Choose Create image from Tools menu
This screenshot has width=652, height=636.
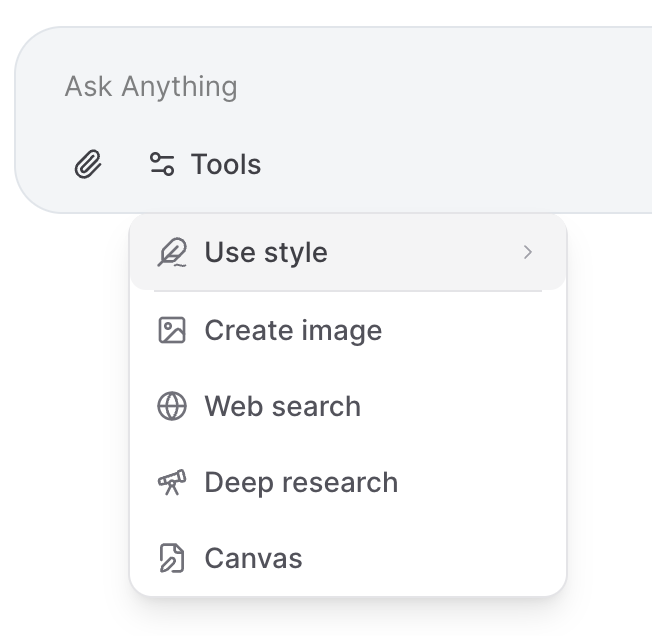tap(348, 330)
